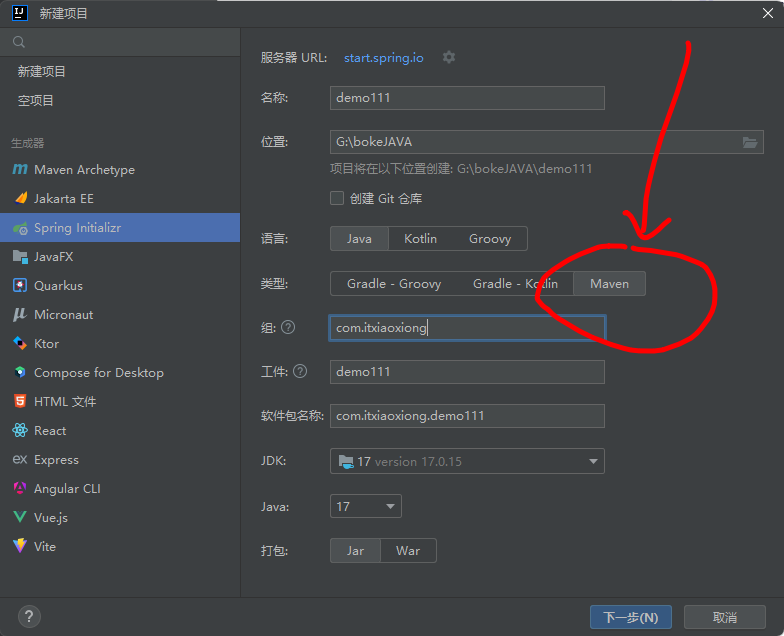The height and width of the screenshot is (636, 784).
Task: Select Spring Initializr generator entry
Action: 120,228
